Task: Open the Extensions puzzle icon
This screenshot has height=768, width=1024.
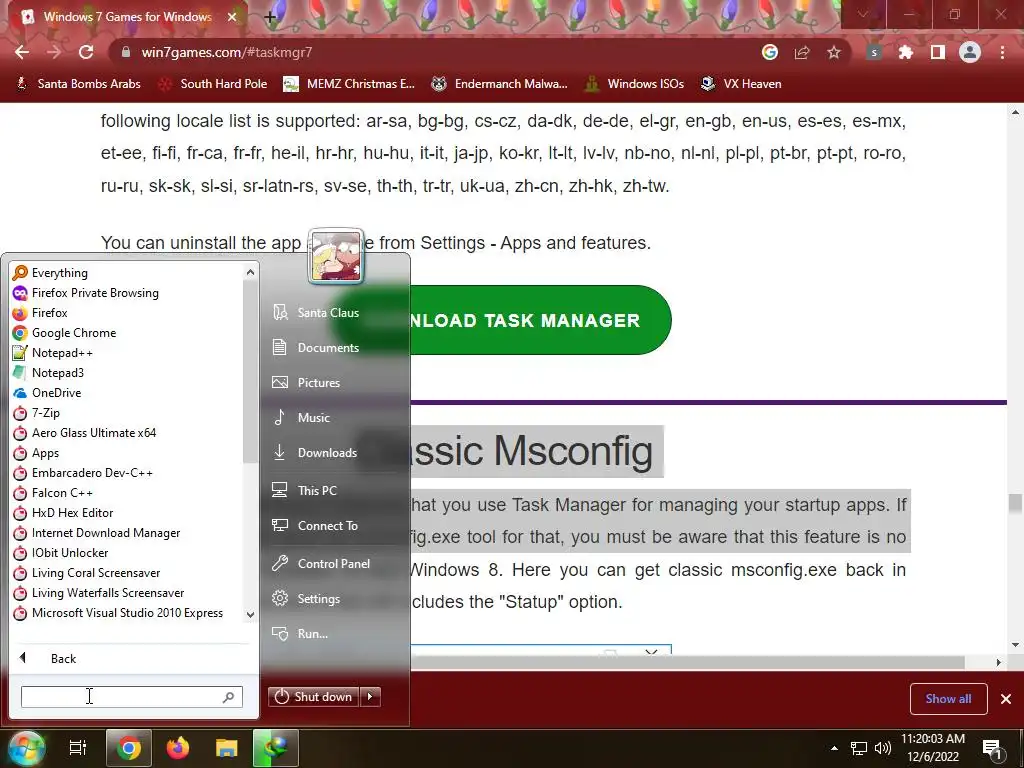Action: [x=906, y=52]
